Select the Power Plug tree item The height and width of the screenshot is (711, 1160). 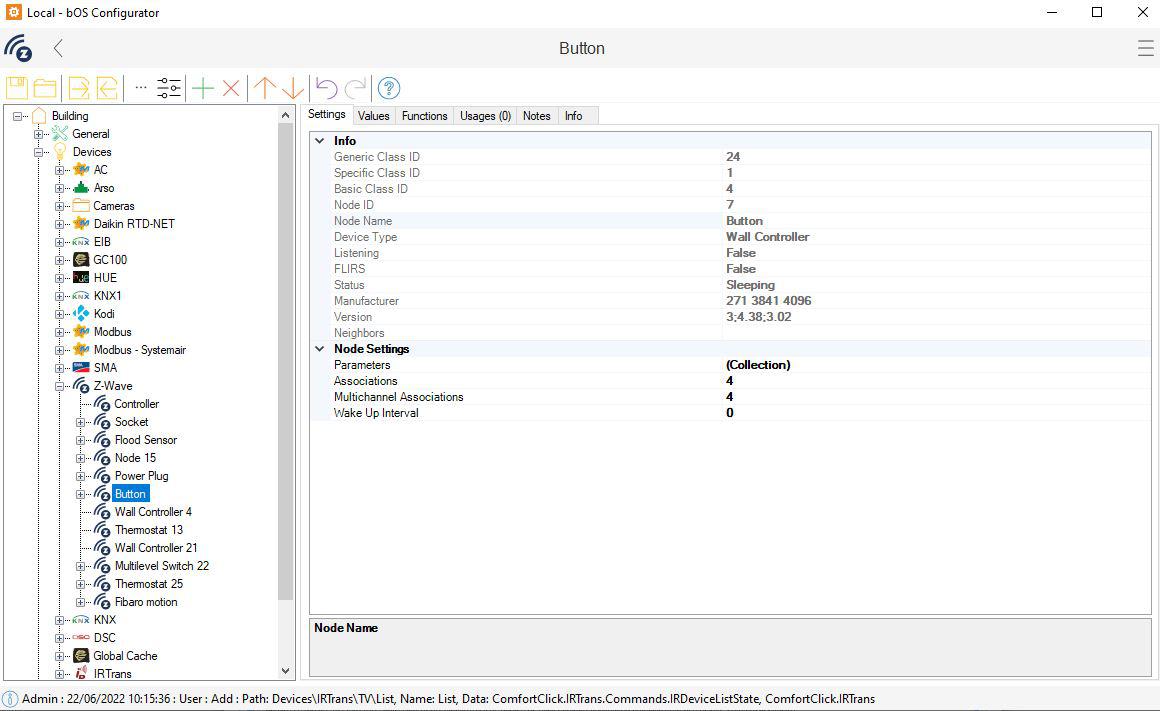coord(141,476)
